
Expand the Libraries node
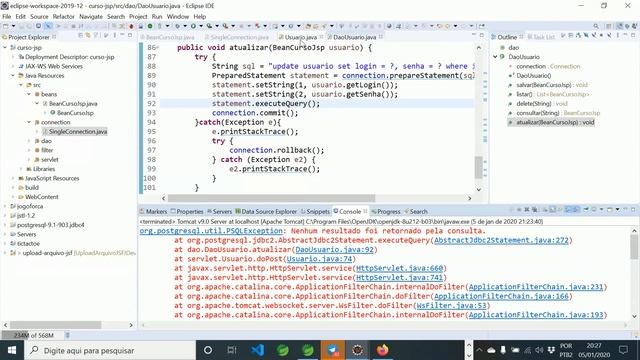pos(21,169)
